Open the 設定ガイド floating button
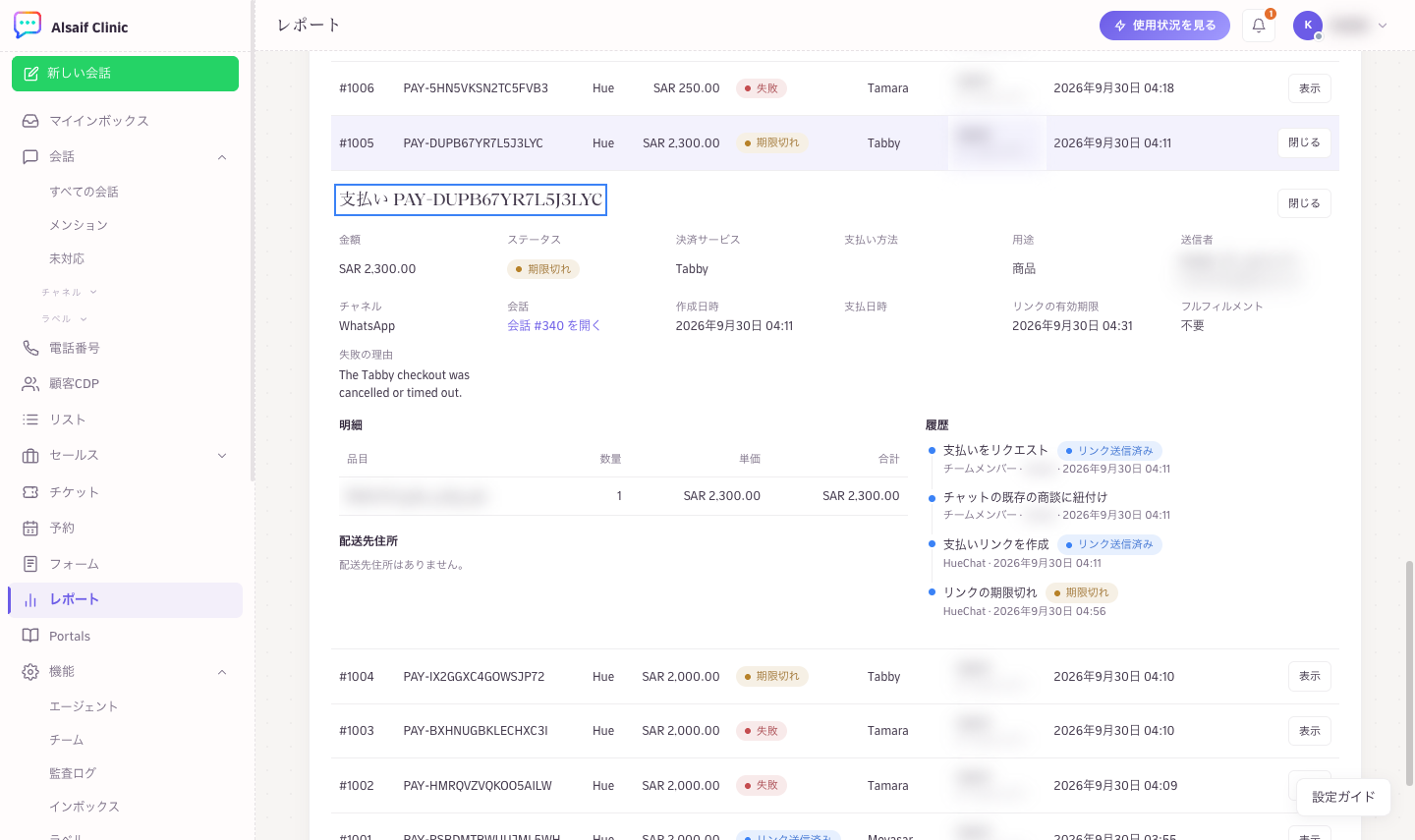This screenshot has width=1415, height=840. tap(1343, 797)
